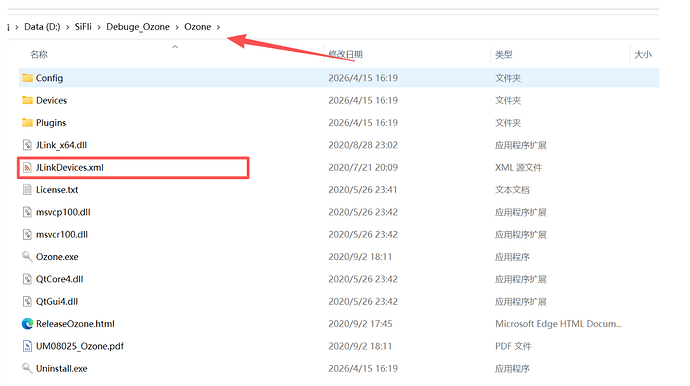Select the Uninstall.exe file name
Screen dimensions: 690x386
pos(62,368)
